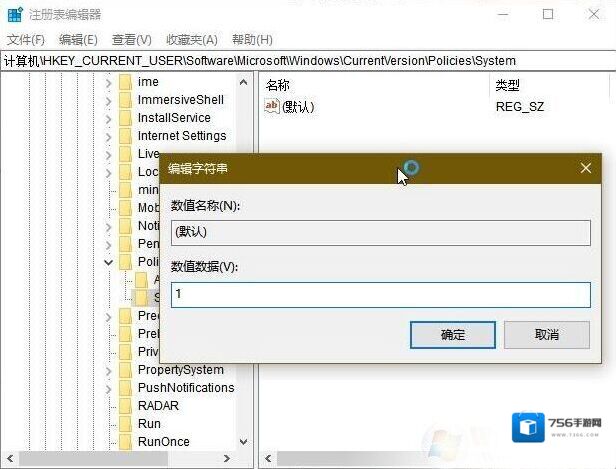Expand the ImmersiveShell node
Image resolution: width=616 pixels, height=469 pixels.
coord(108,101)
